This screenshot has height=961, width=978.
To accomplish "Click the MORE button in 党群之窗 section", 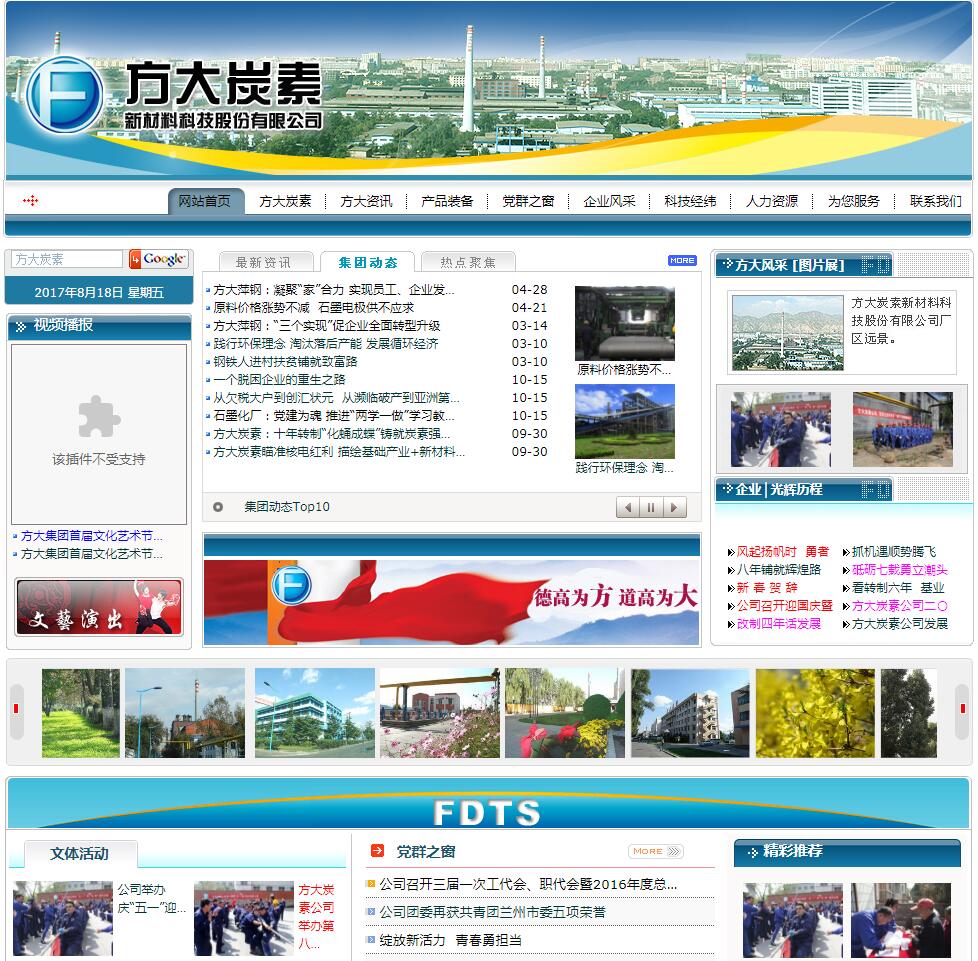I will 656,852.
